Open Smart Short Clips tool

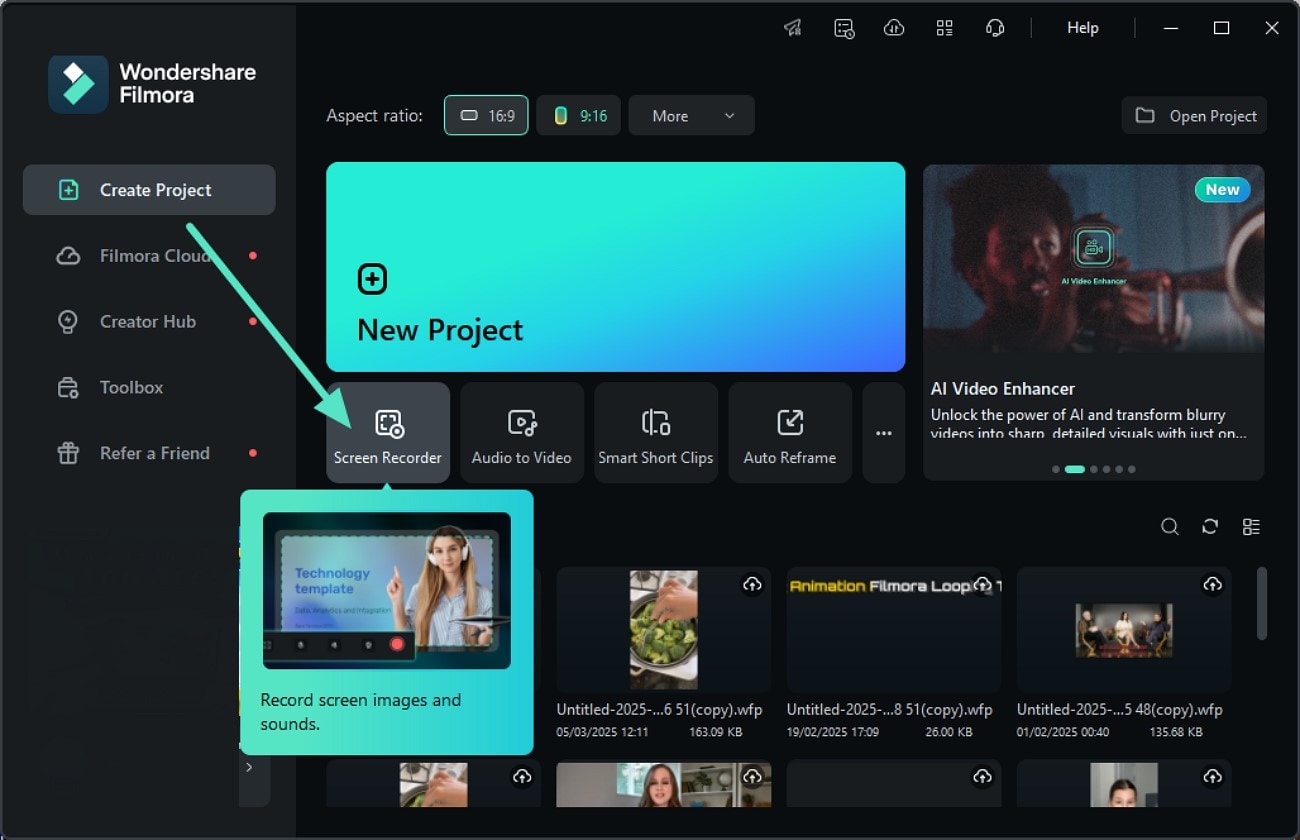[656, 433]
